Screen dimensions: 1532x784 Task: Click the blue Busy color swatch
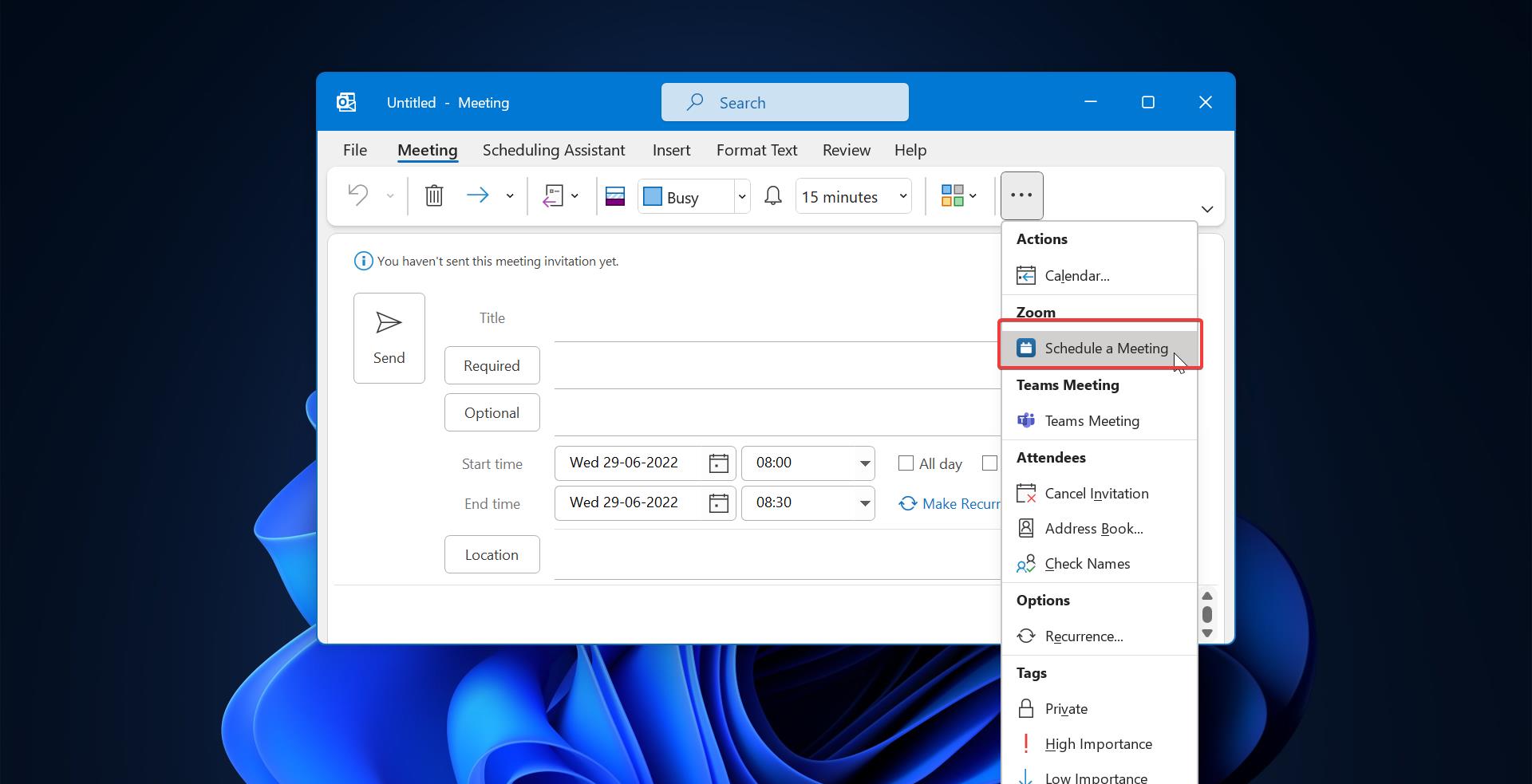[653, 196]
